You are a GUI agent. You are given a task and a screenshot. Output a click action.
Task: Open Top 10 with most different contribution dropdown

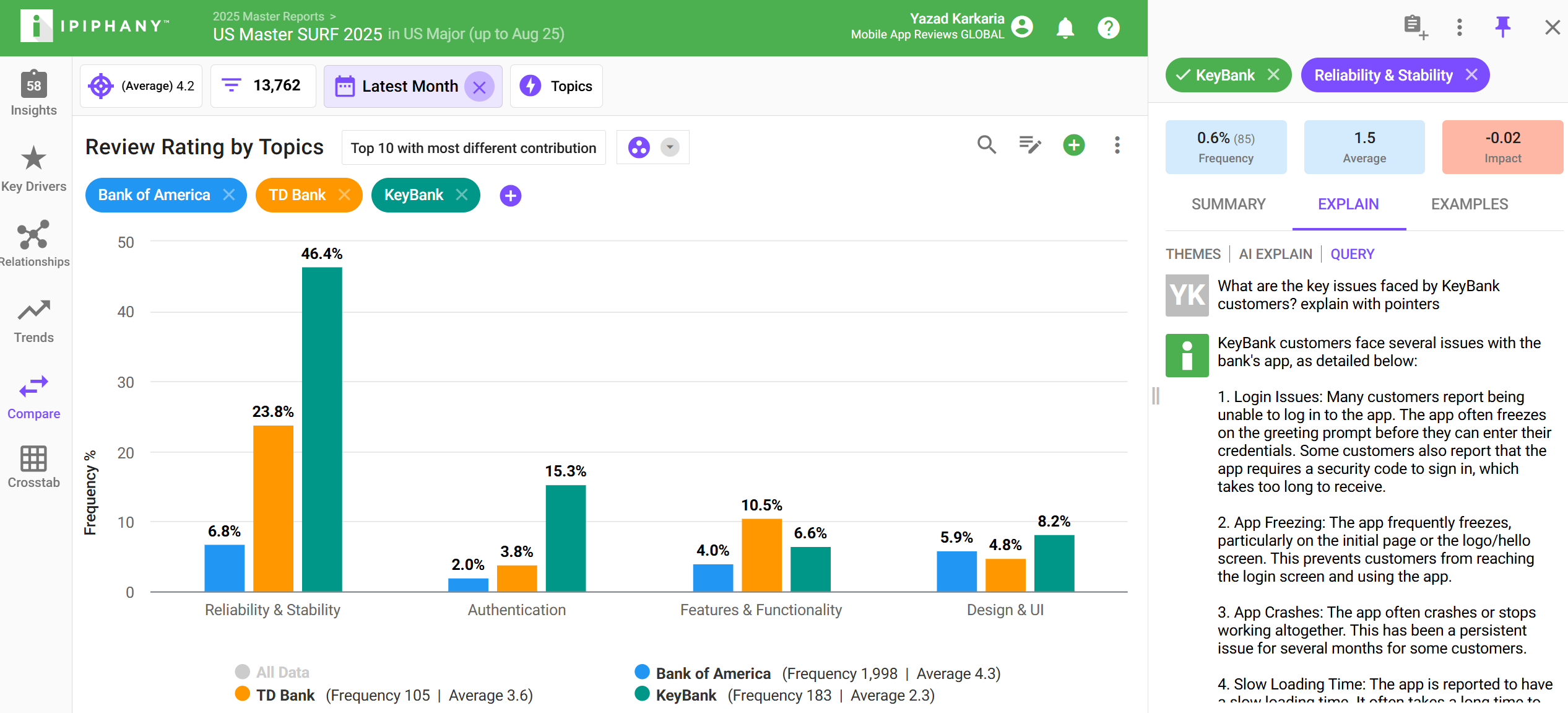tap(473, 148)
